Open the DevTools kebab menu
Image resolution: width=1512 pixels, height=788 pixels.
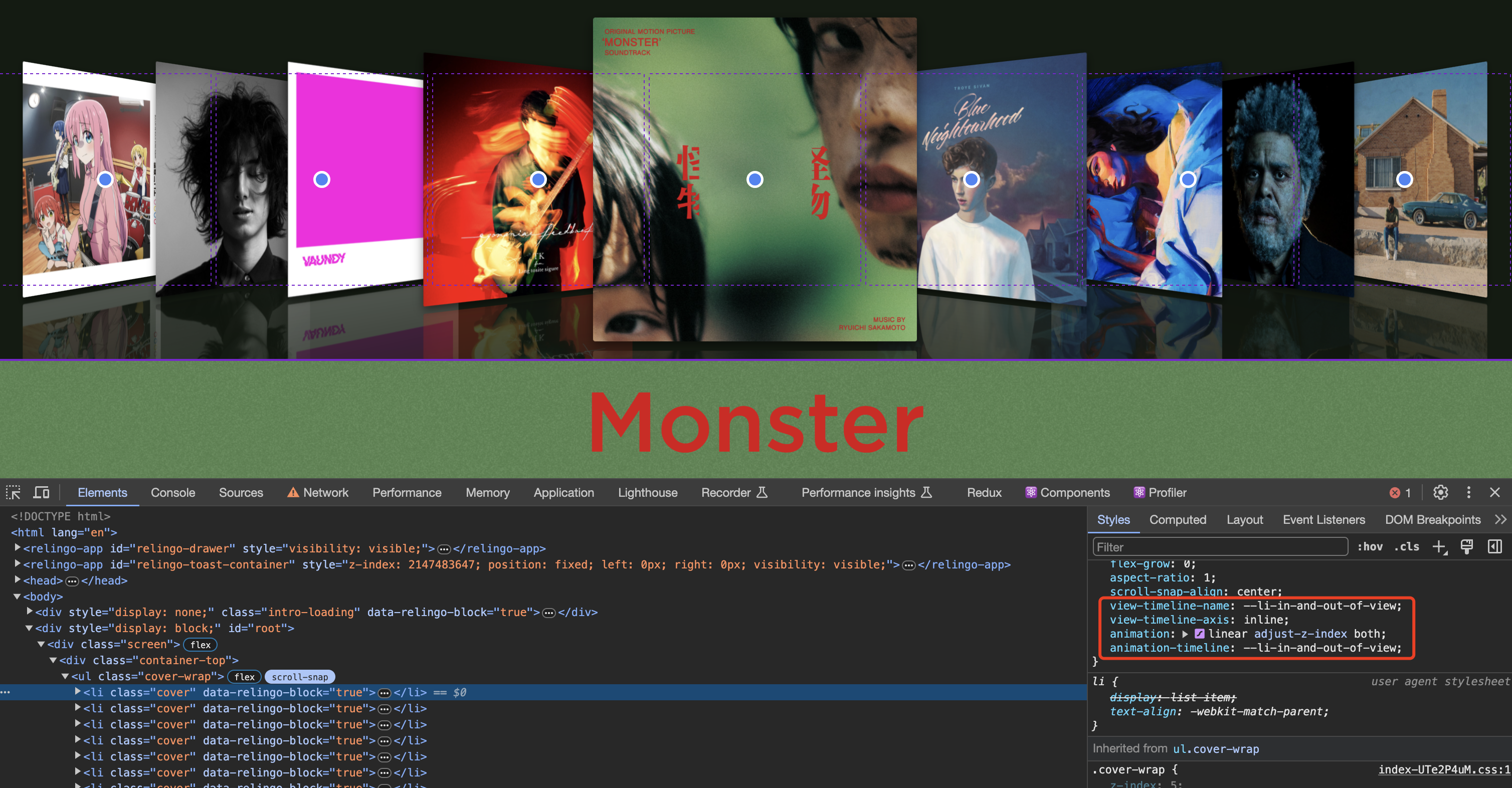(1468, 492)
